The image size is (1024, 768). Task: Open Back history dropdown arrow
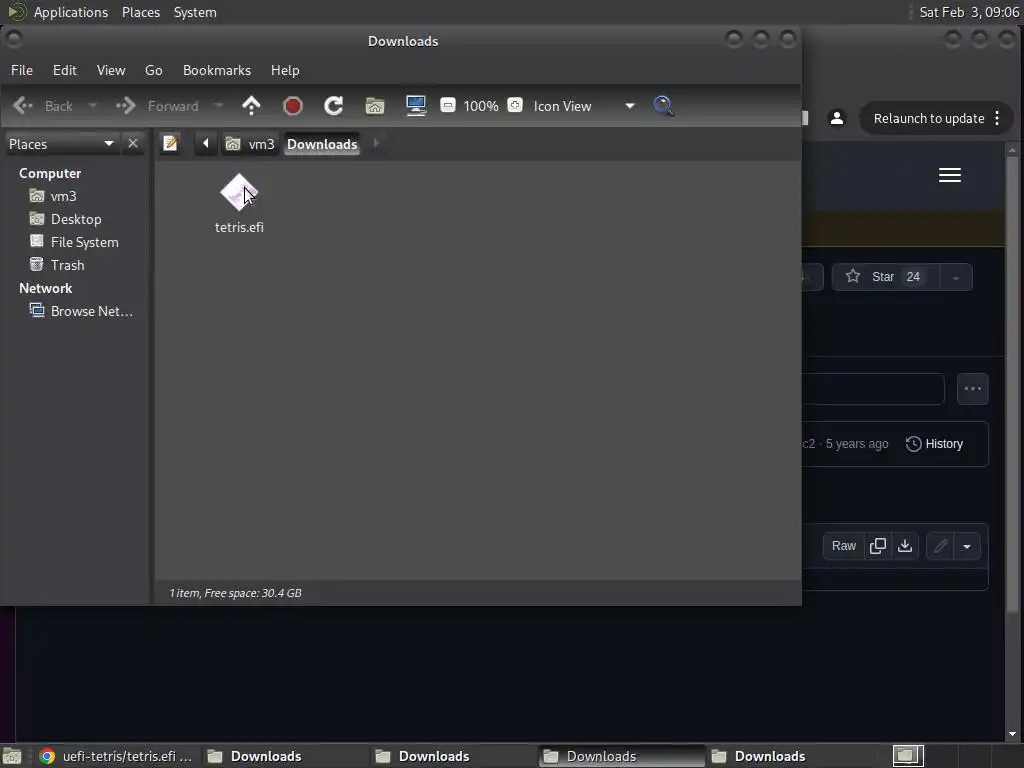93,106
